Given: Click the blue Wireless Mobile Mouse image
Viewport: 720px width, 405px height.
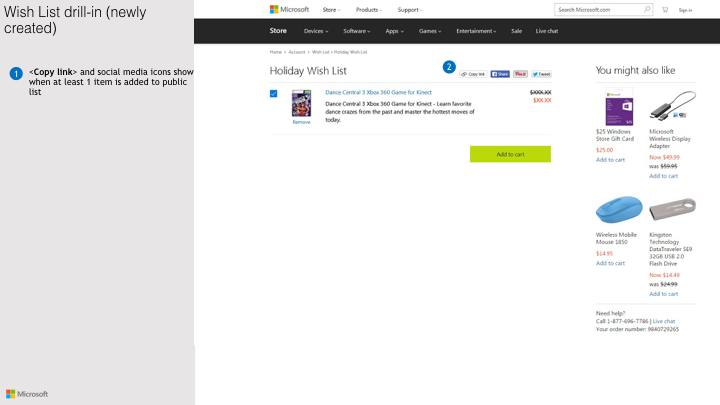Looking at the screenshot, I should click(x=619, y=209).
